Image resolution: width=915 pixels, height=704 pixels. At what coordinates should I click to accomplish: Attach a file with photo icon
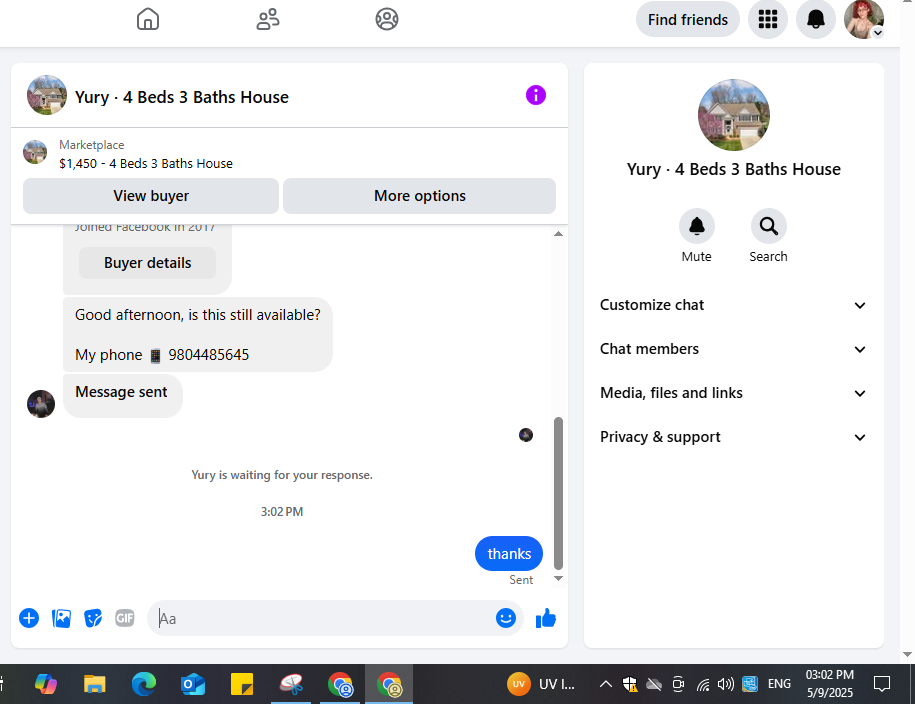(x=61, y=618)
